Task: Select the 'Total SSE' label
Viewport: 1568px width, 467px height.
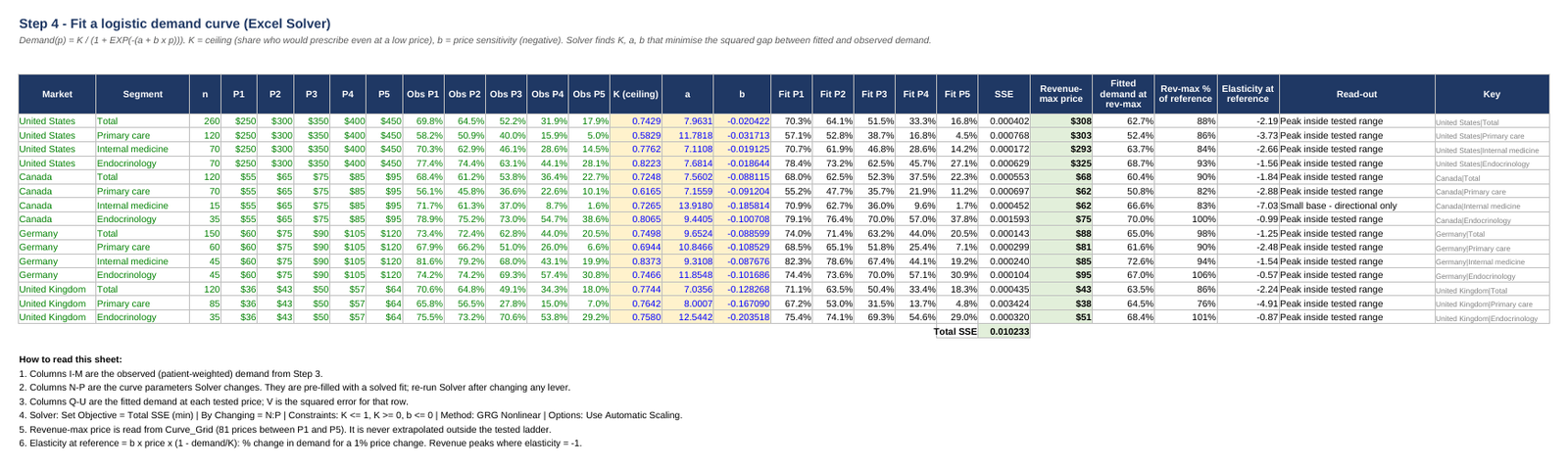Action: click(955, 332)
